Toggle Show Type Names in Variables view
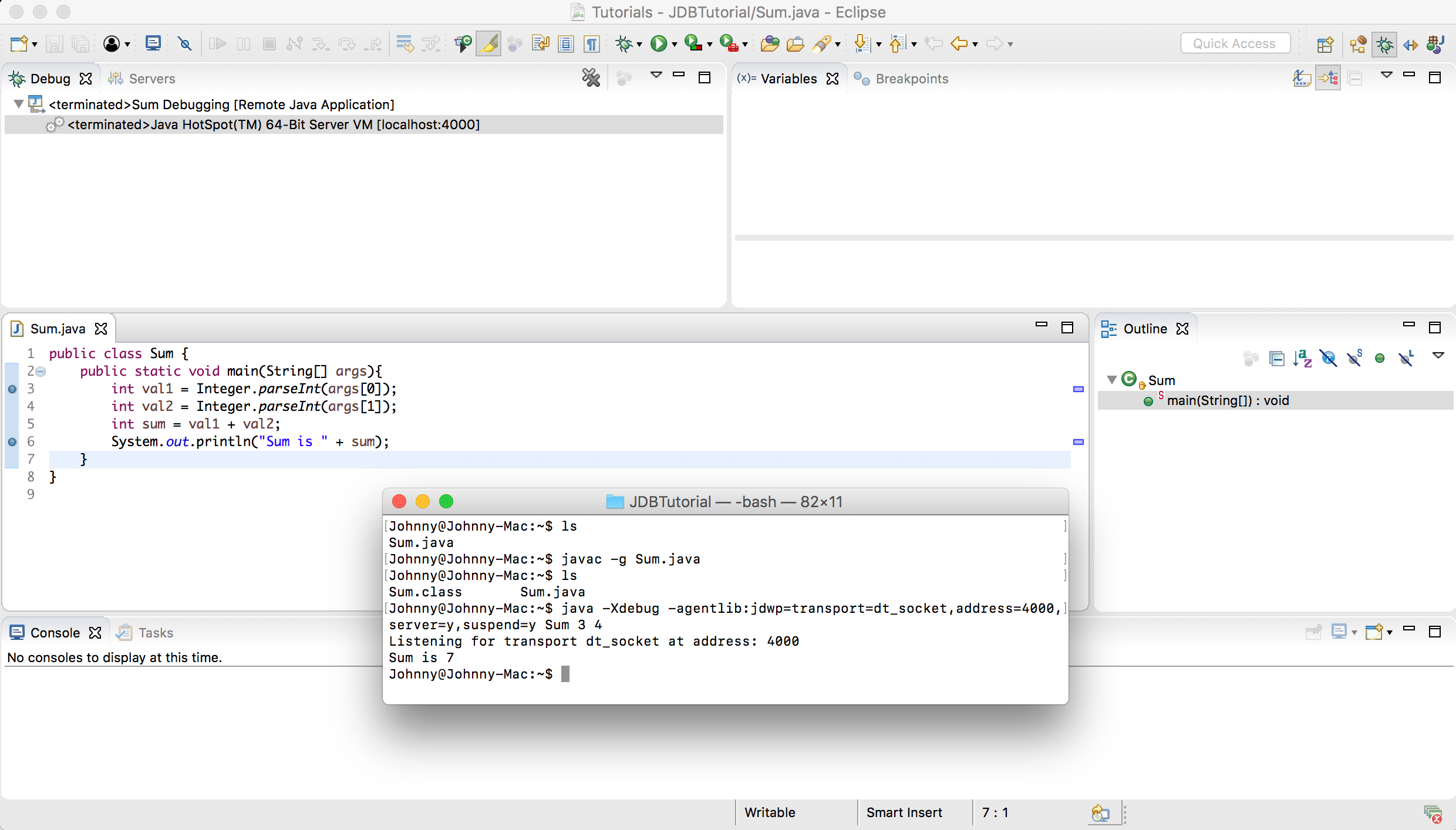This screenshot has width=1456, height=830. point(1302,77)
